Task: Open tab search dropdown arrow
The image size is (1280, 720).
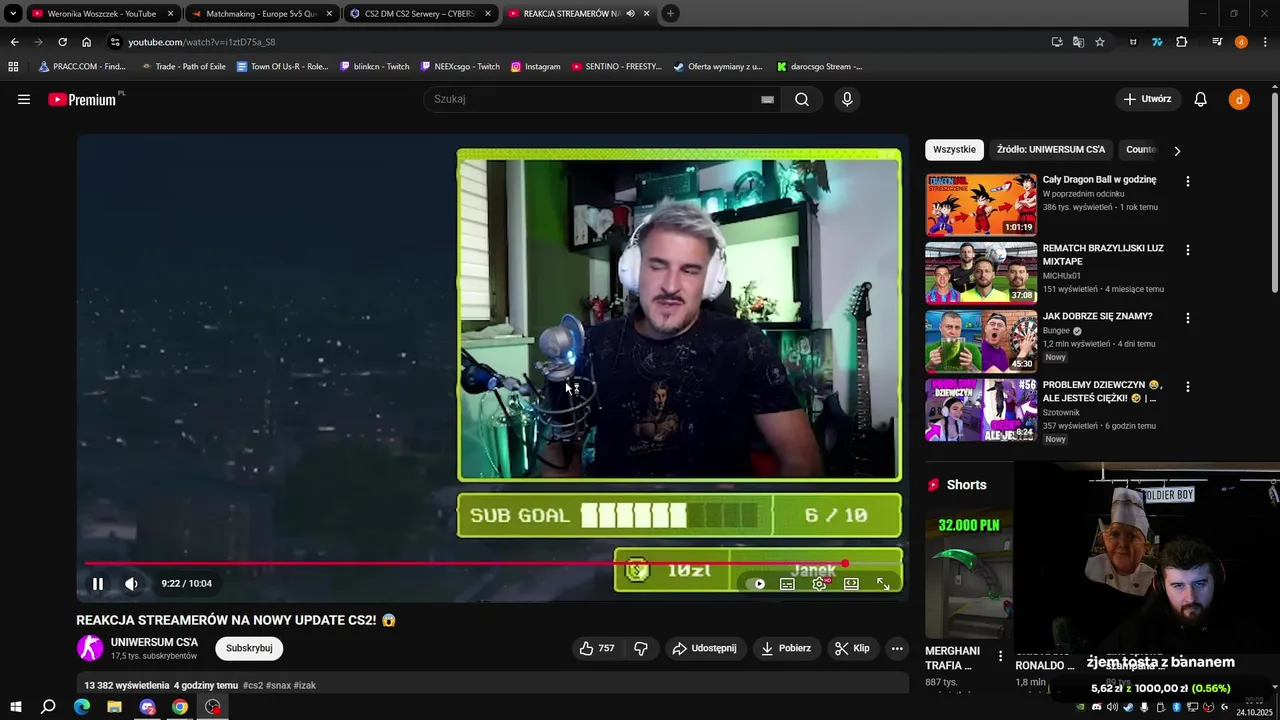Action: (x=13, y=14)
